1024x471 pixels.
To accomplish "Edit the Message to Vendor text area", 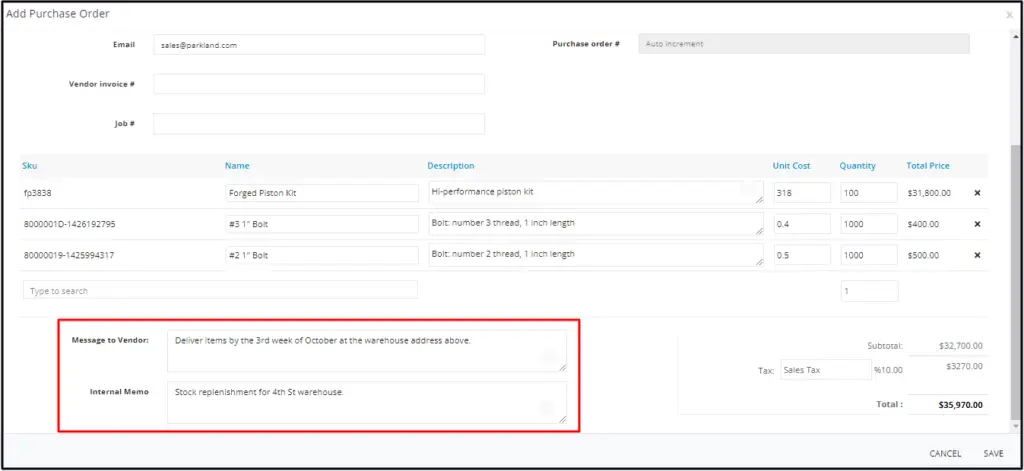I will click(367, 351).
